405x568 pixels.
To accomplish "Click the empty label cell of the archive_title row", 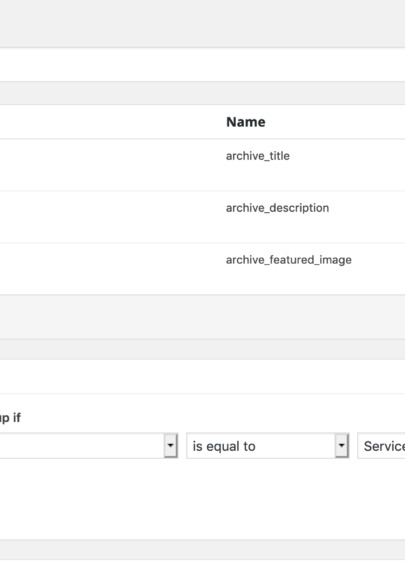I will pos(109,165).
